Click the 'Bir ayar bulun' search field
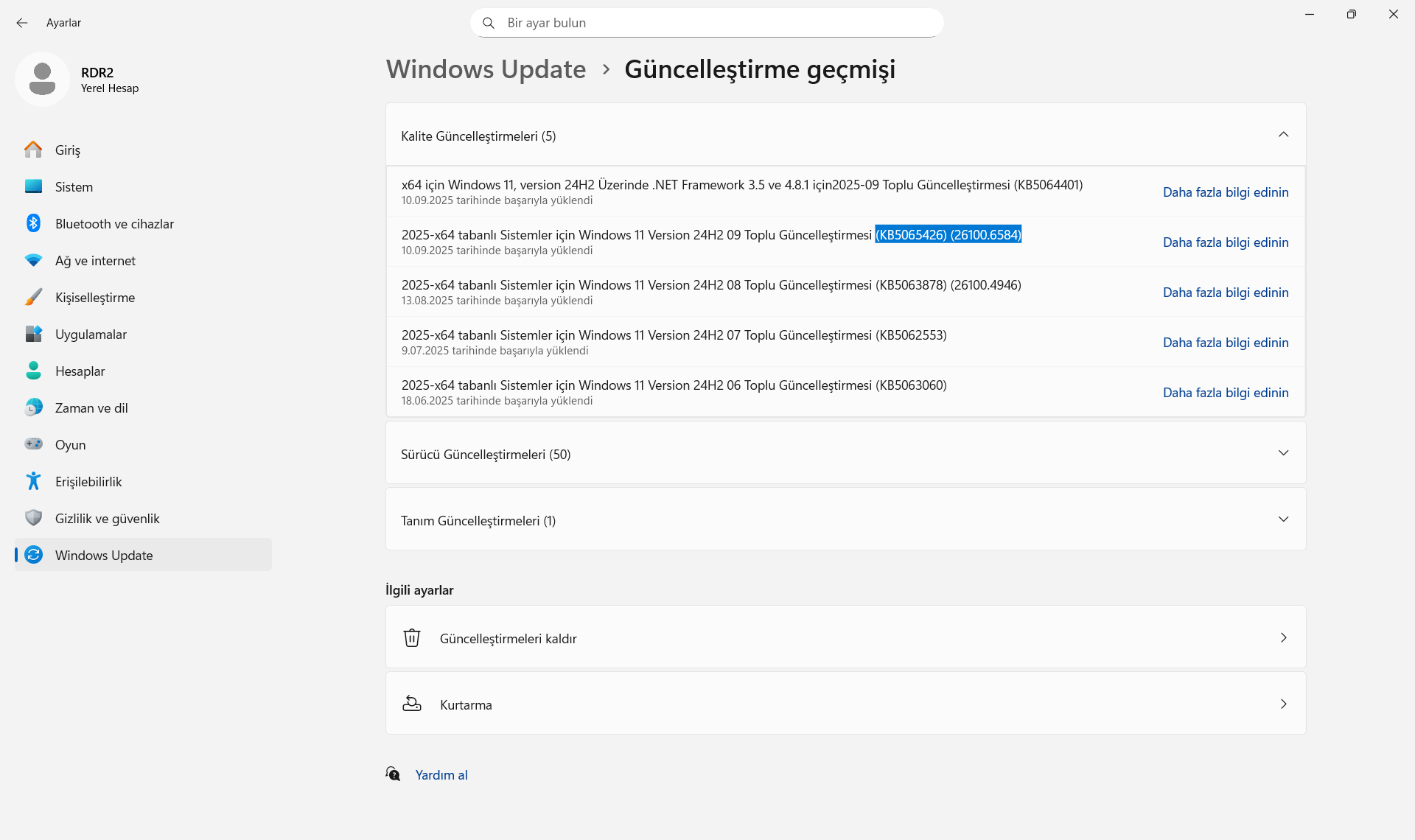Image resolution: width=1415 pixels, height=840 pixels. [x=707, y=23]
